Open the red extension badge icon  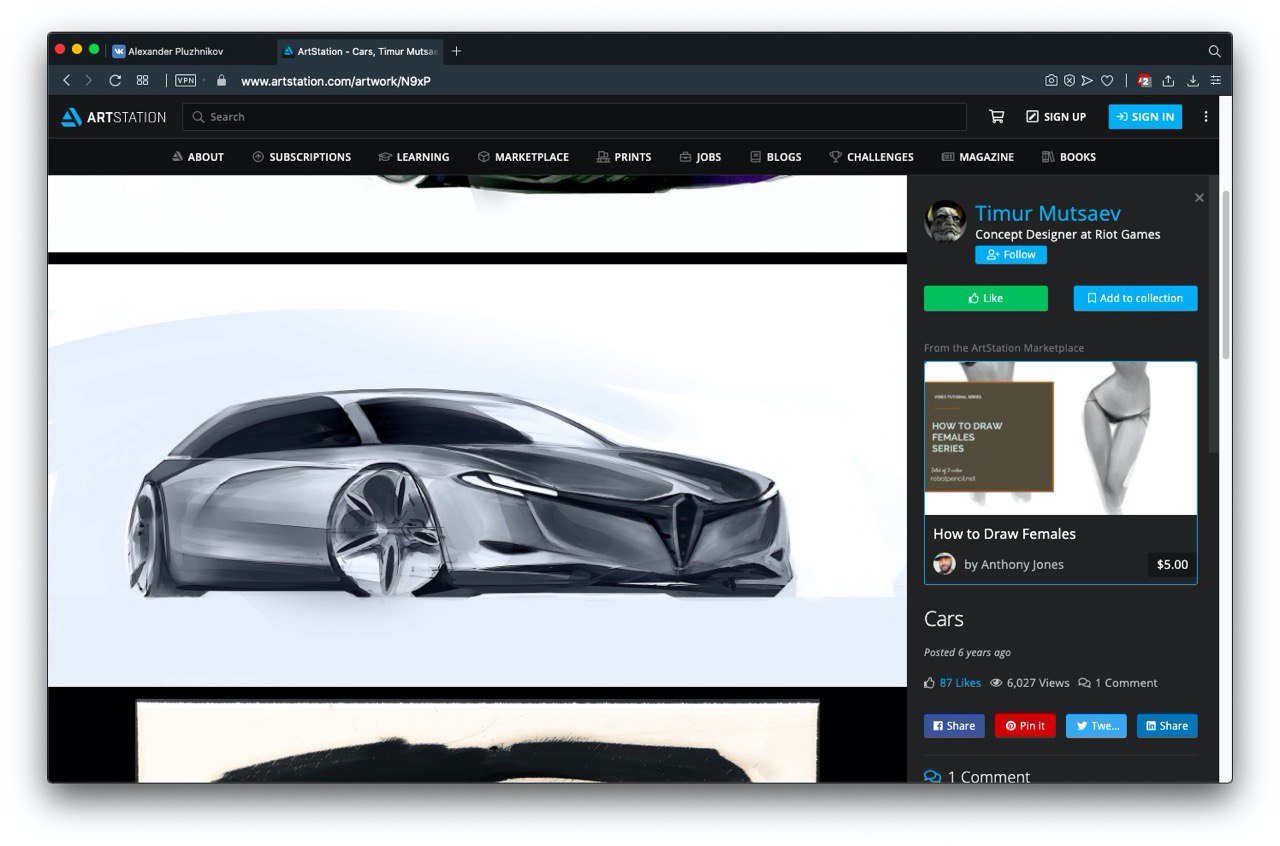coord(1145,81)
